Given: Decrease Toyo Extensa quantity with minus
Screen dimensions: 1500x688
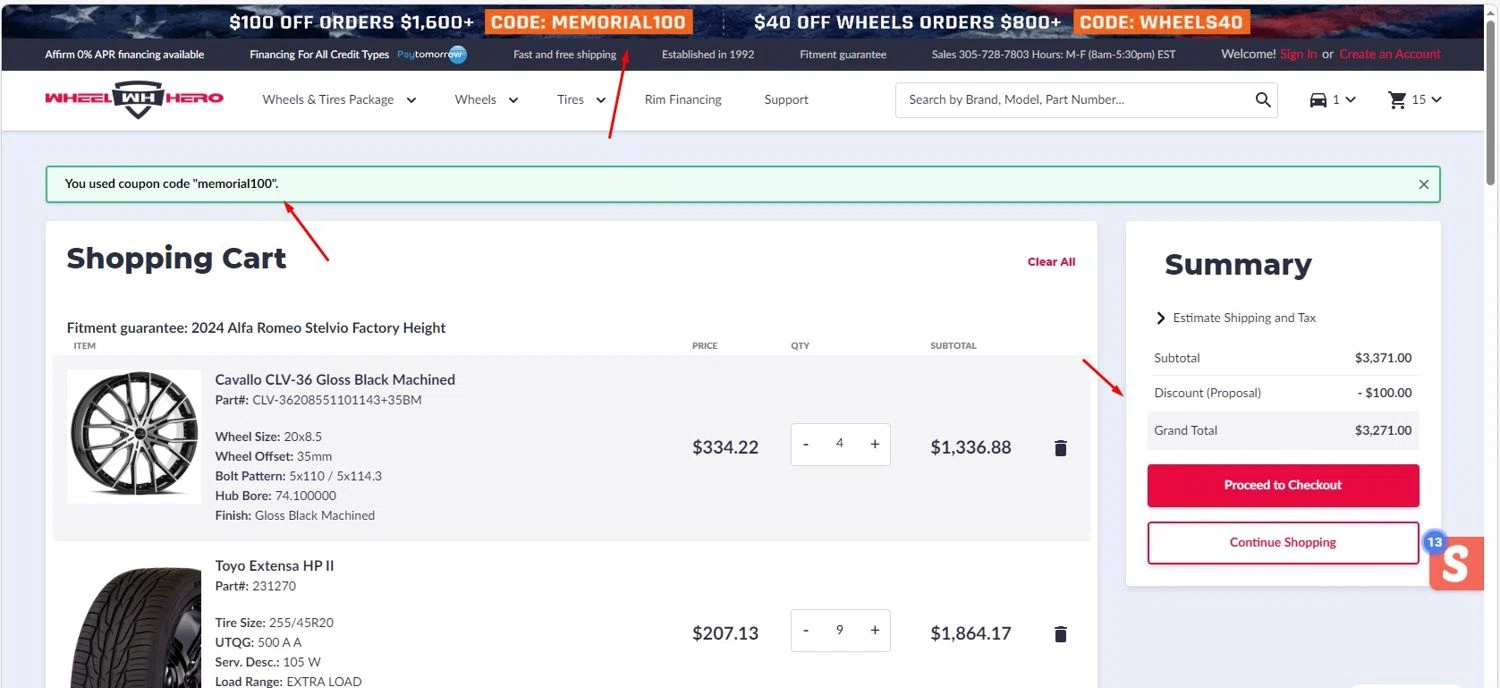Looking at the screenshot, I should [x=806, y=630].
